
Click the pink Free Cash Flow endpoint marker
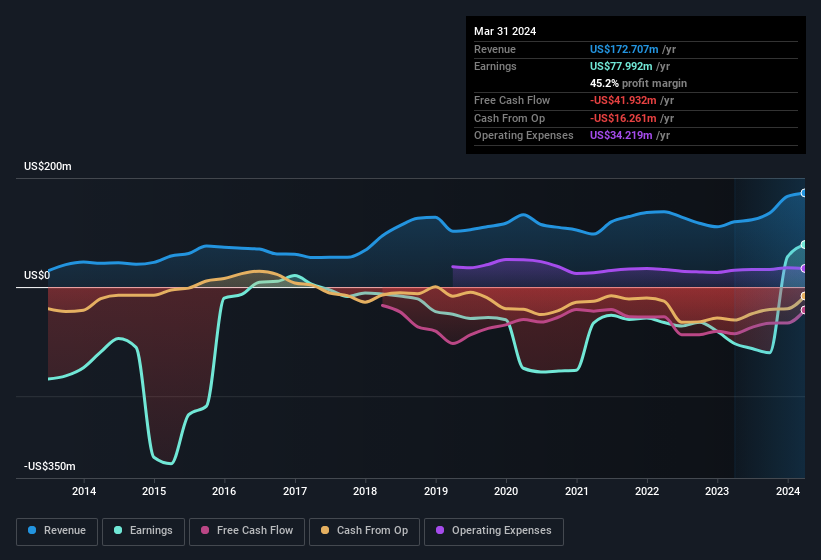click(804, 310)
